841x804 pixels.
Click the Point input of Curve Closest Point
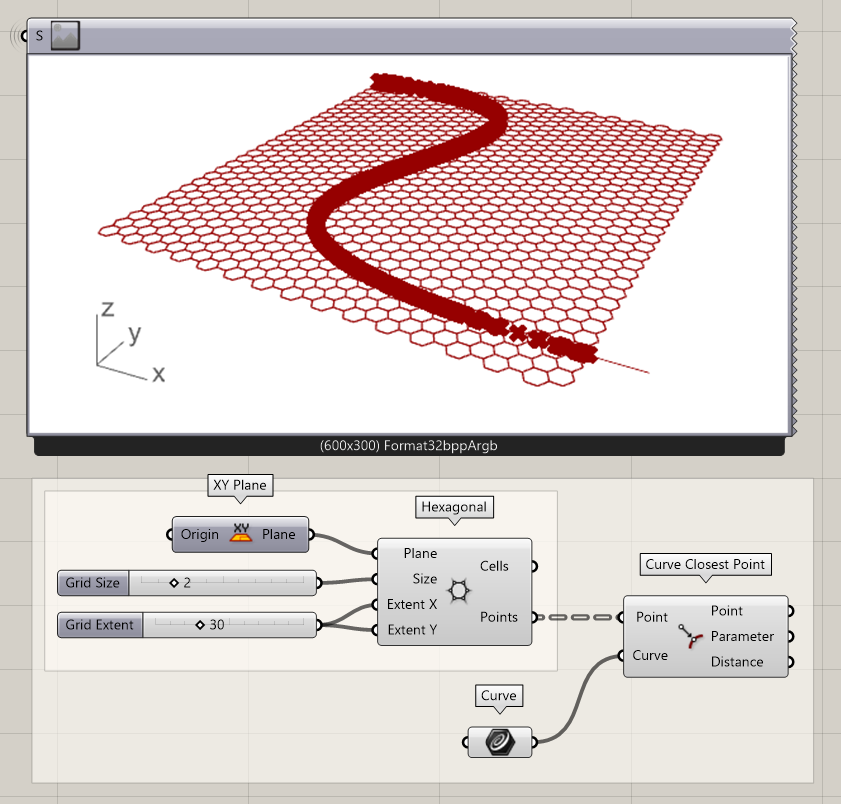(x=652, y=617)
